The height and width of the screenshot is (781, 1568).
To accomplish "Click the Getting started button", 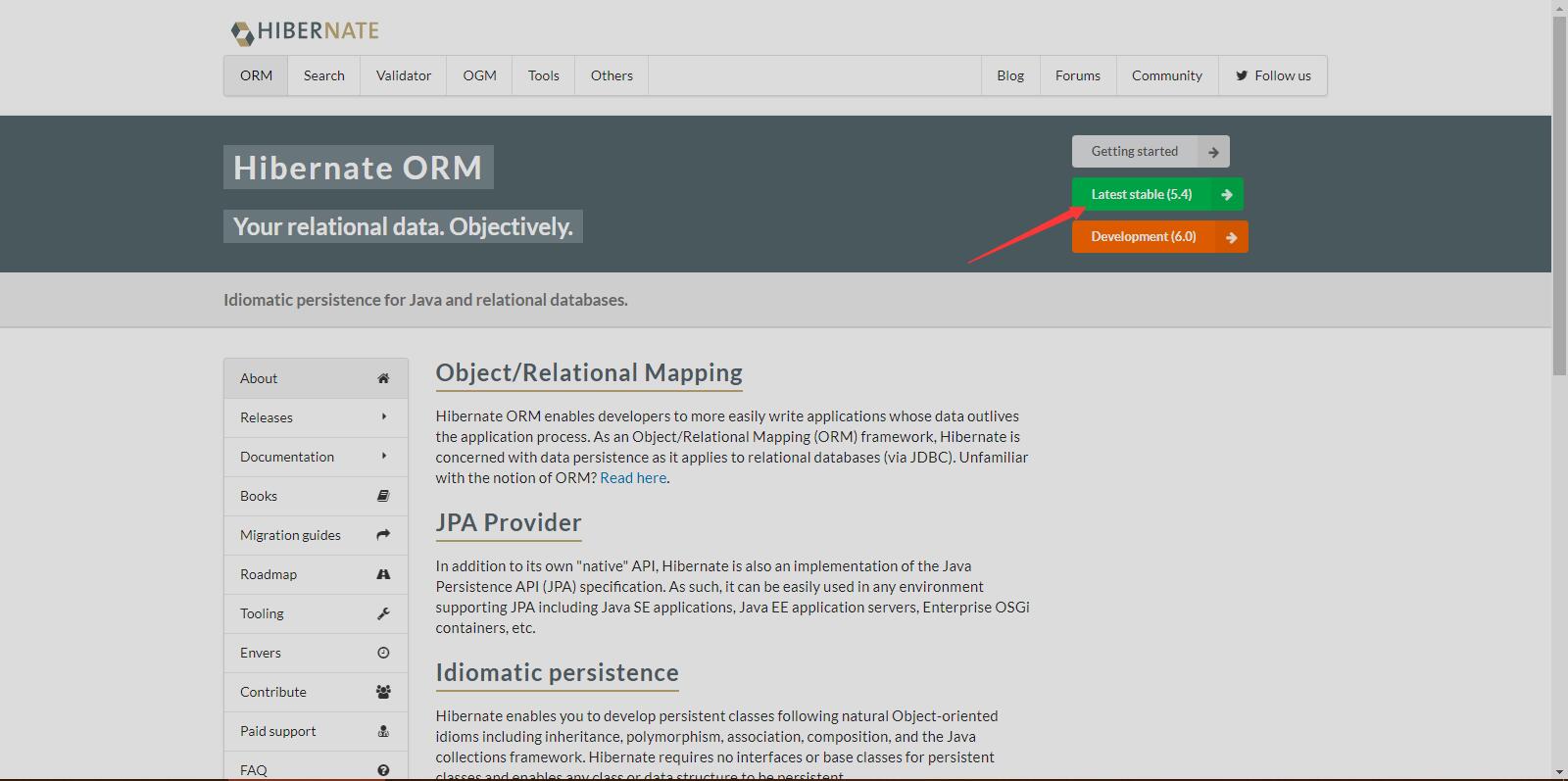I will [x=1151, y=152].
